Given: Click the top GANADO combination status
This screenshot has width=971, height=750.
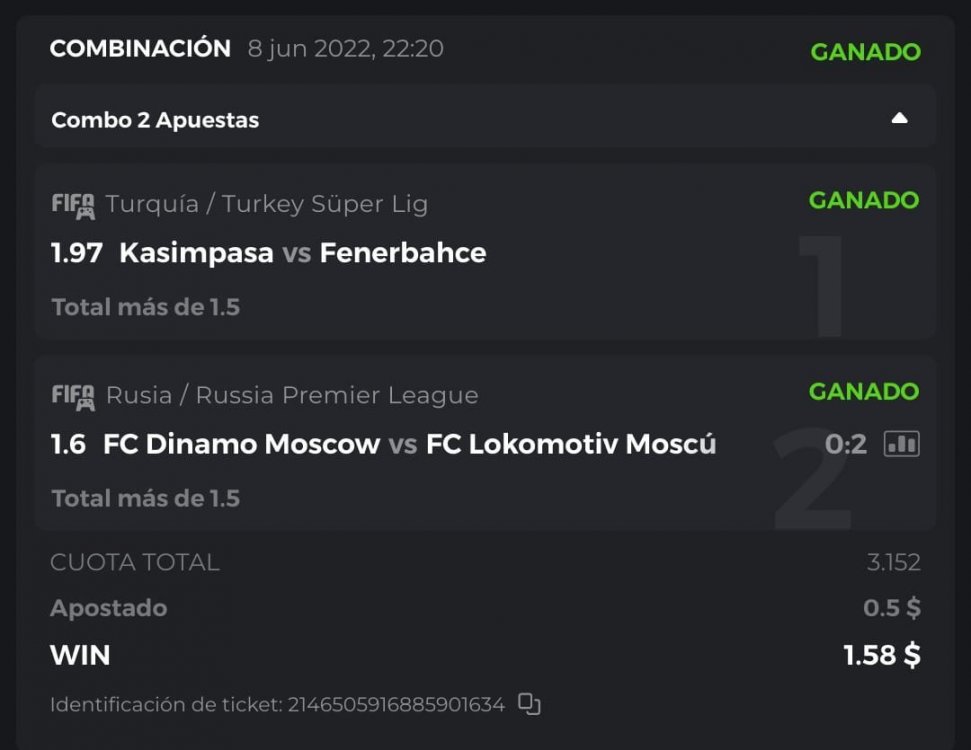Looking at the screenshot, I should pyautogui.click(x=865, y=51).
